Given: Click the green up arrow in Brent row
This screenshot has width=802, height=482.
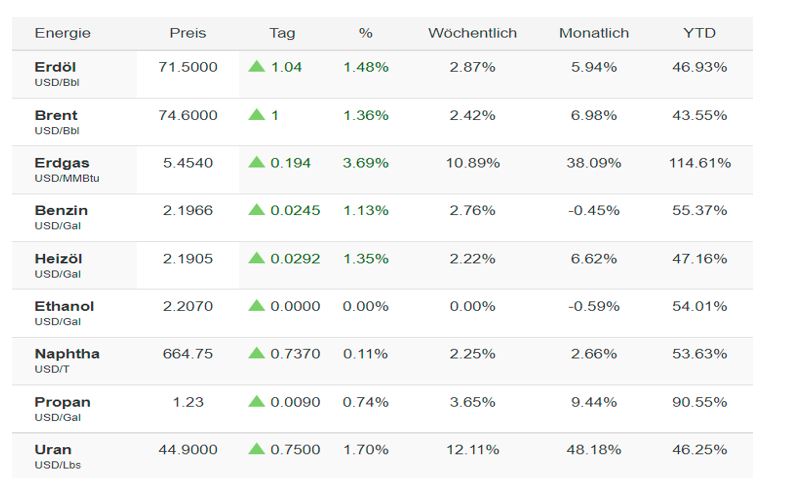Looking at the screenshot, I should tap(257, 115).
